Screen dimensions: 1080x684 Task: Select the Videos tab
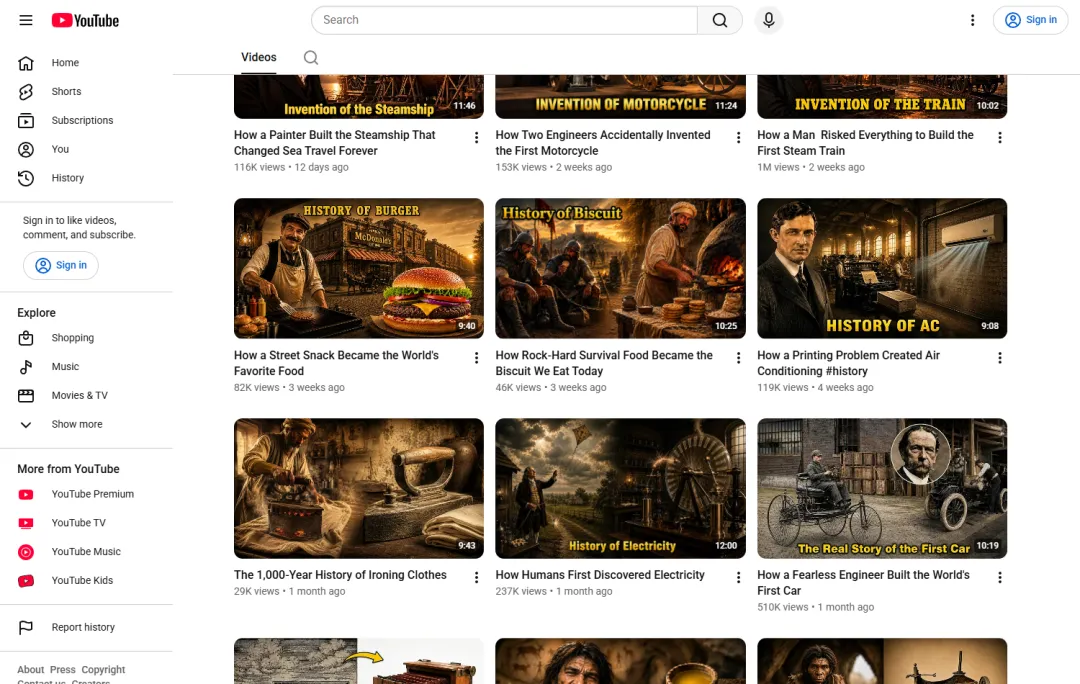(x=259, y=58)
